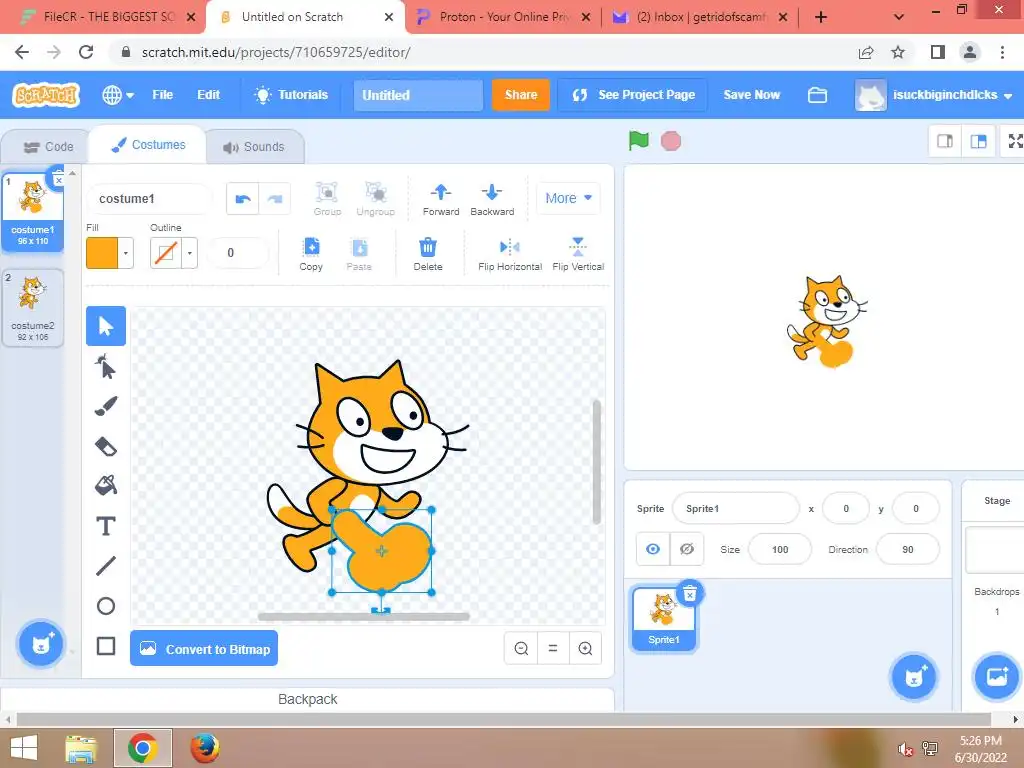Click the Redo arrow button
This screenshot has height=768, width=1024.
[274, 199]
